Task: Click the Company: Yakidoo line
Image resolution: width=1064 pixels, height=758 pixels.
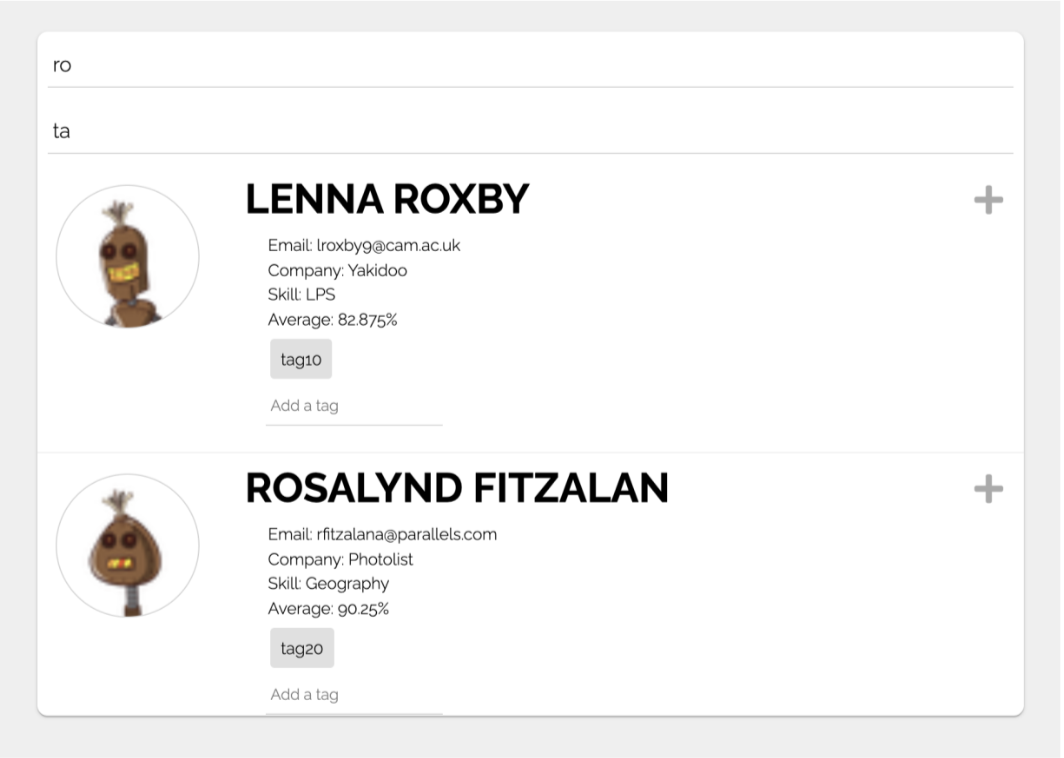Action: pos(337,270)
